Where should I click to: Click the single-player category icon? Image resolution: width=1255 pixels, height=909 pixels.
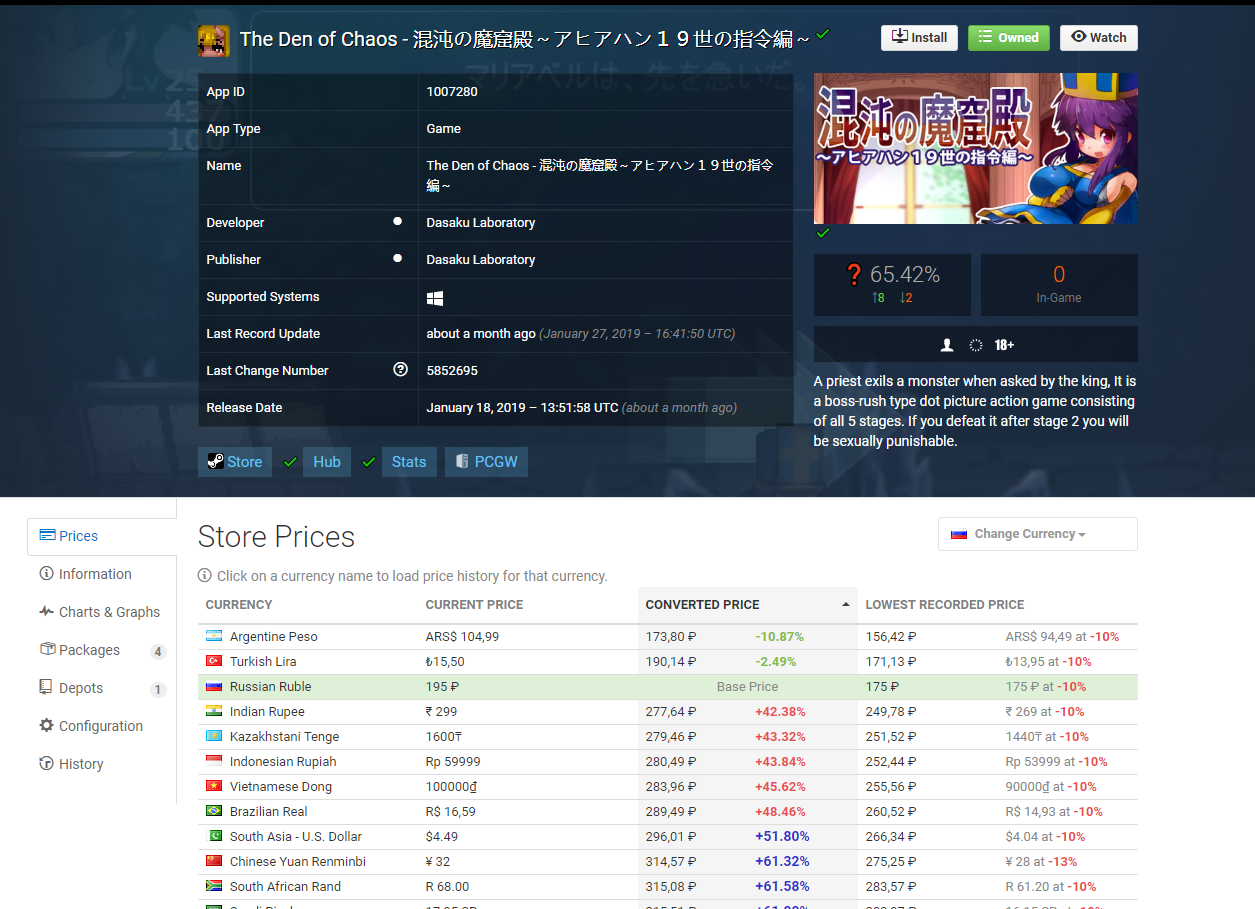[947, 345]
